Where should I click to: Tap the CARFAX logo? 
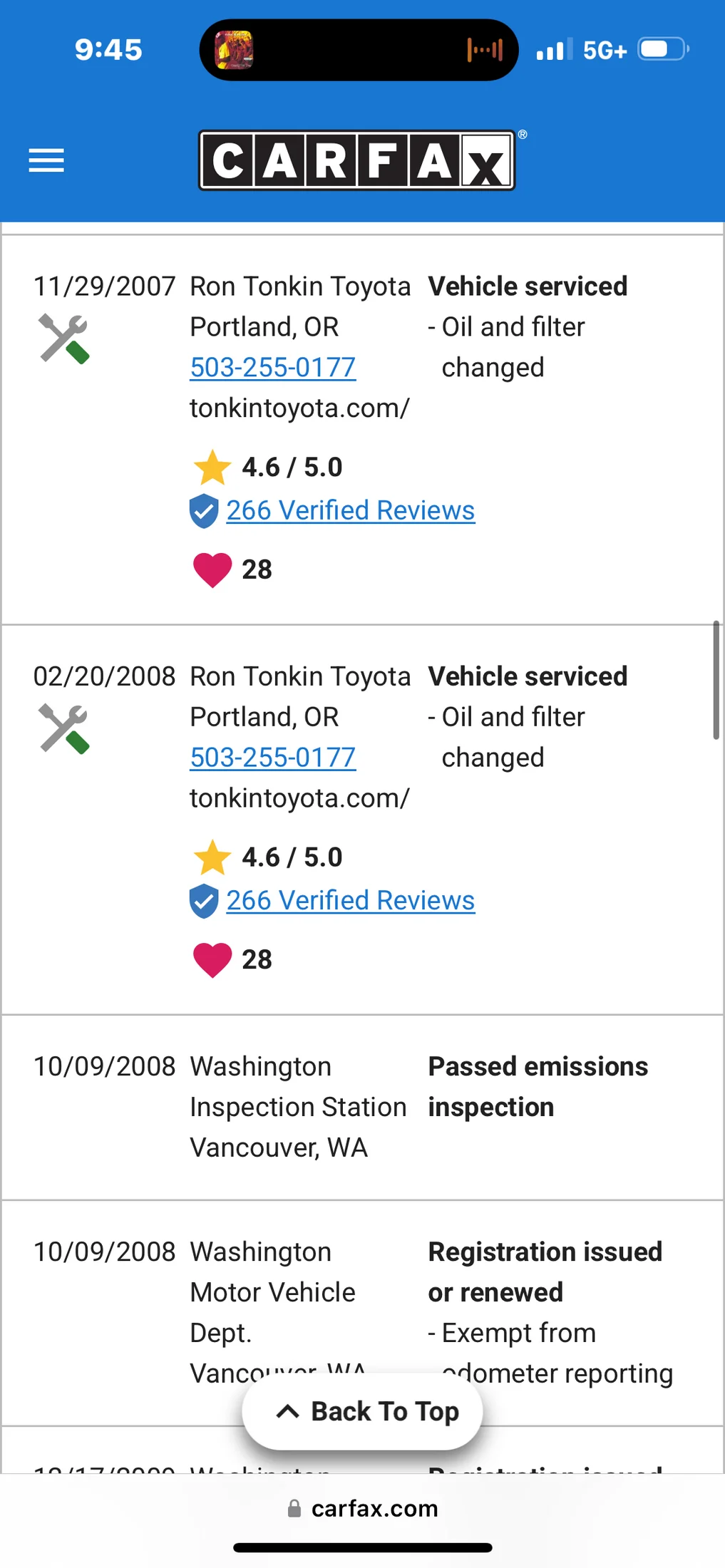point(357,160)
